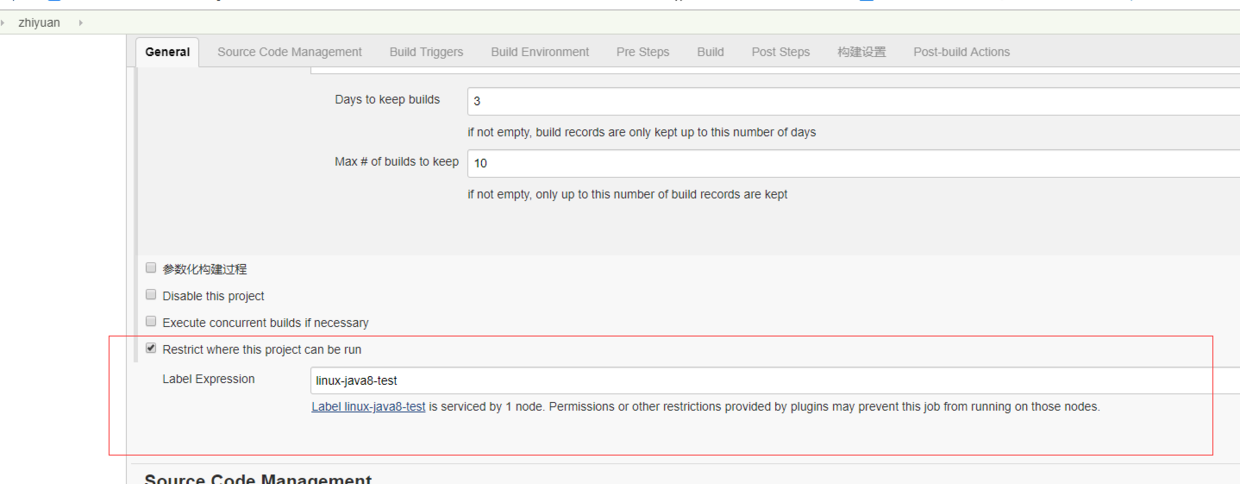This screenshot has width=1240, height=484.
Task: Click the Label Expression text field
Action: 770,380
